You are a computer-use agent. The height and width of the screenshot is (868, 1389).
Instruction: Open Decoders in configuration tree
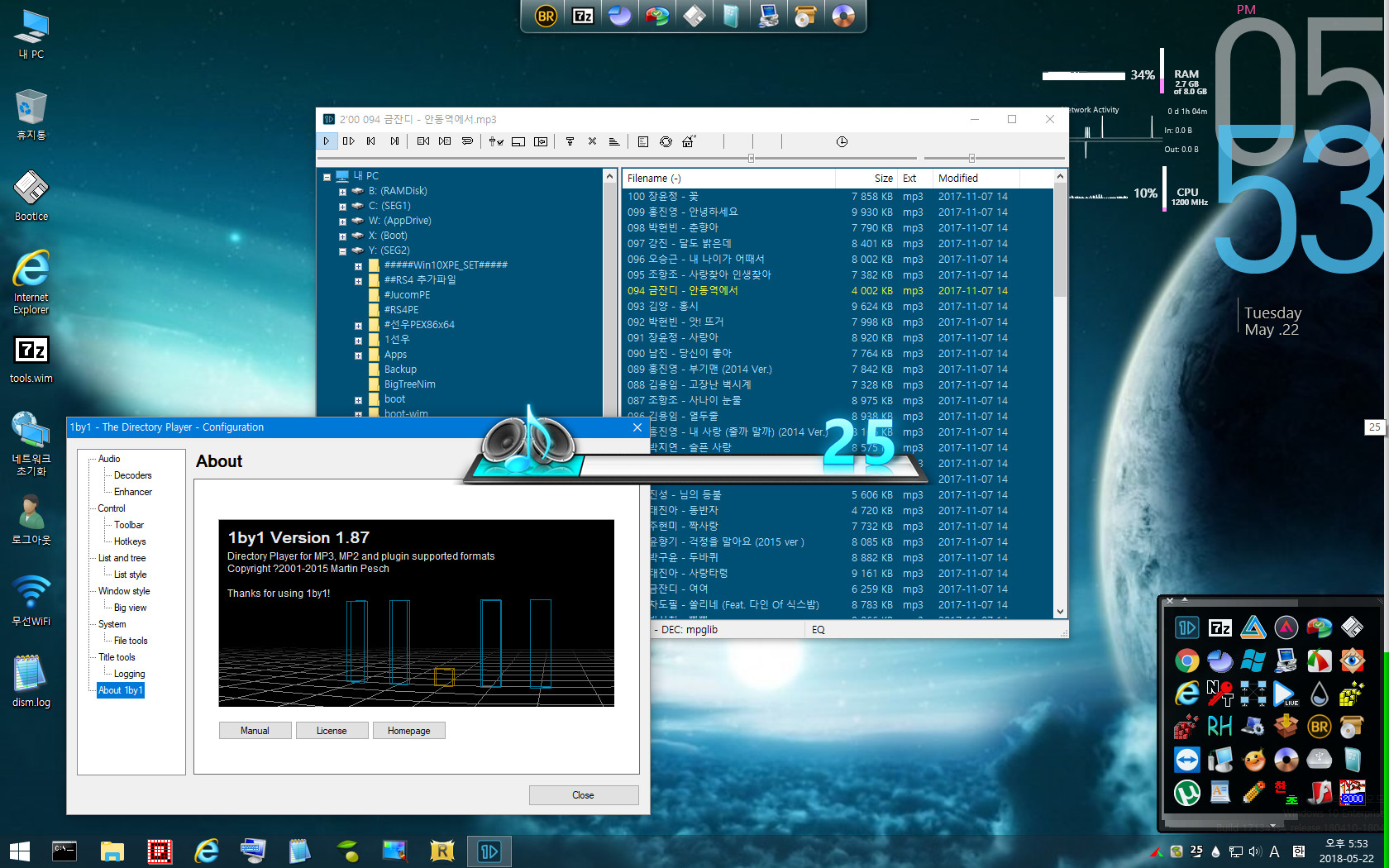(132, 475)
